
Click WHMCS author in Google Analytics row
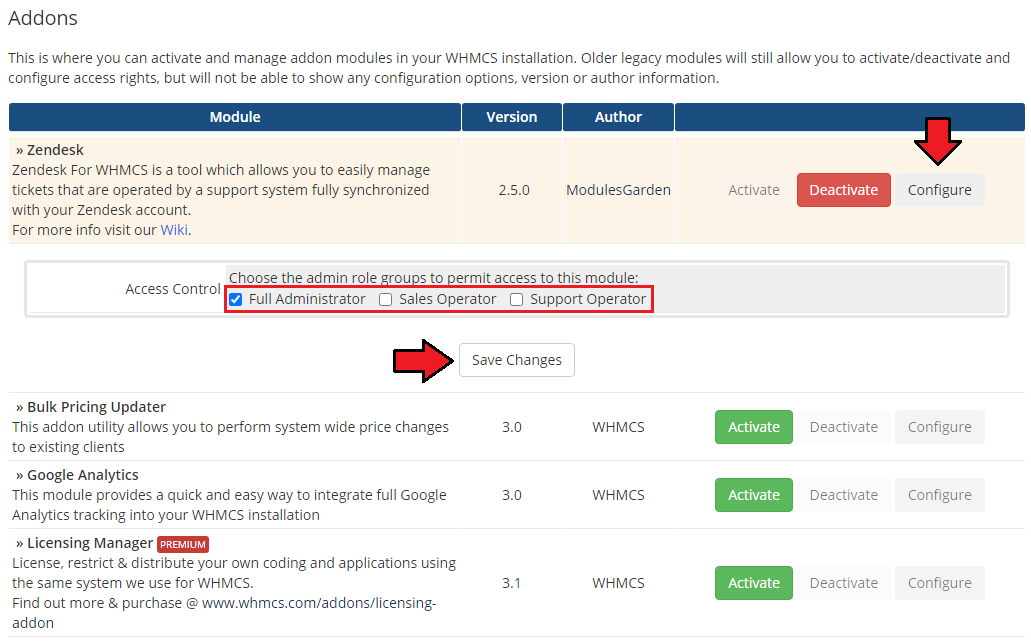(x=618, y=495)
